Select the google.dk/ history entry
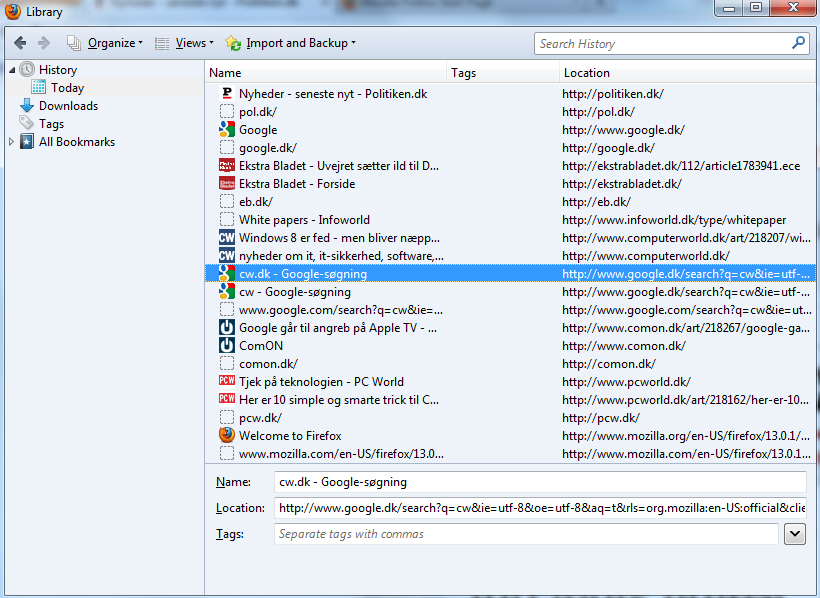 click(268, 148)
